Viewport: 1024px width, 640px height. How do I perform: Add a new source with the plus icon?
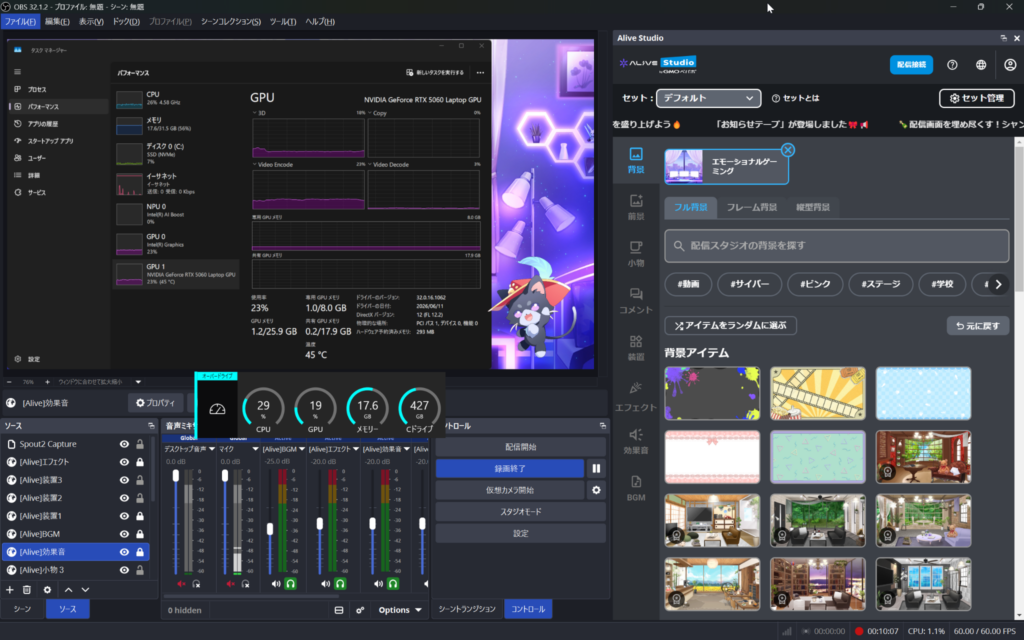[x=10, y=590]
